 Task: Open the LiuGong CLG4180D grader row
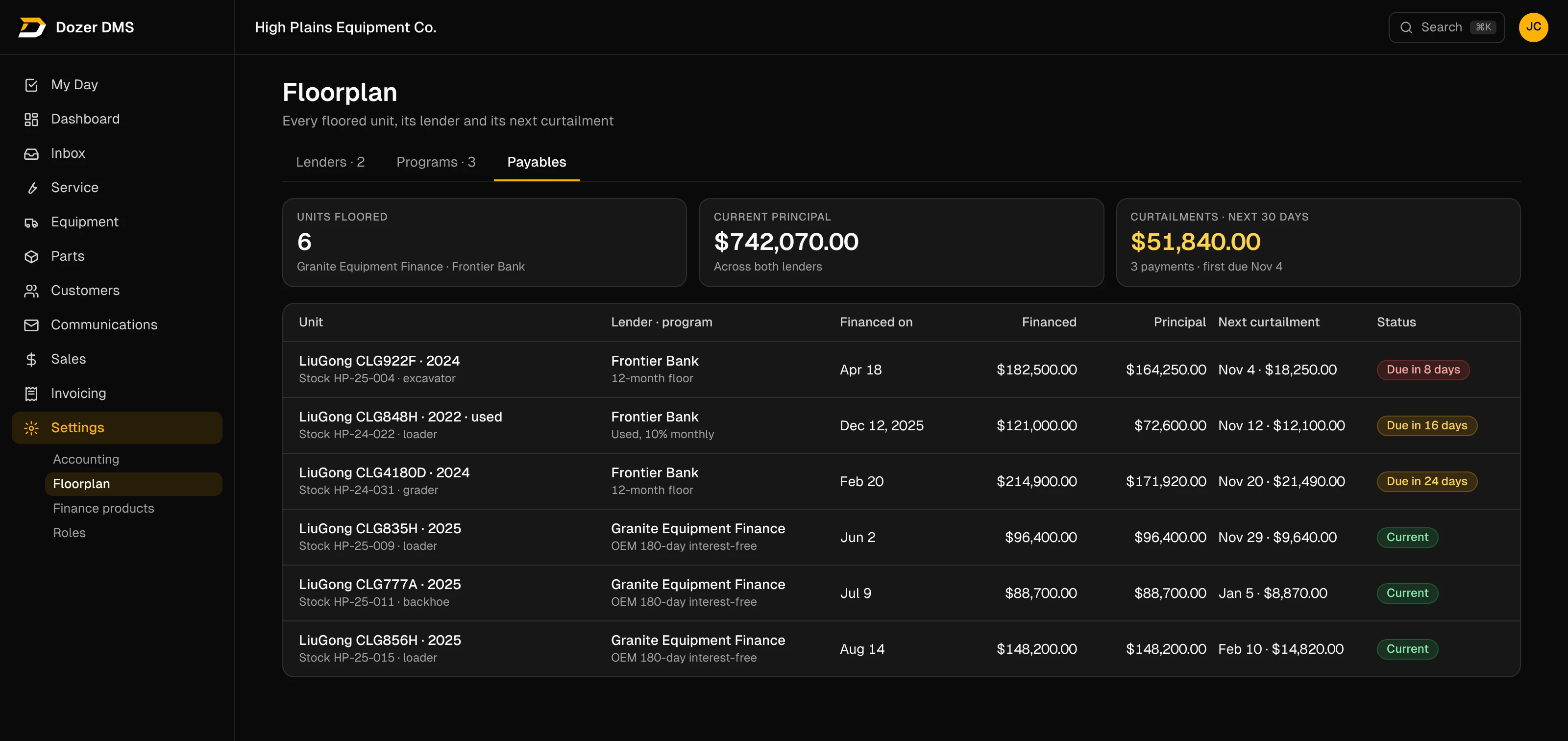point(901,482)
